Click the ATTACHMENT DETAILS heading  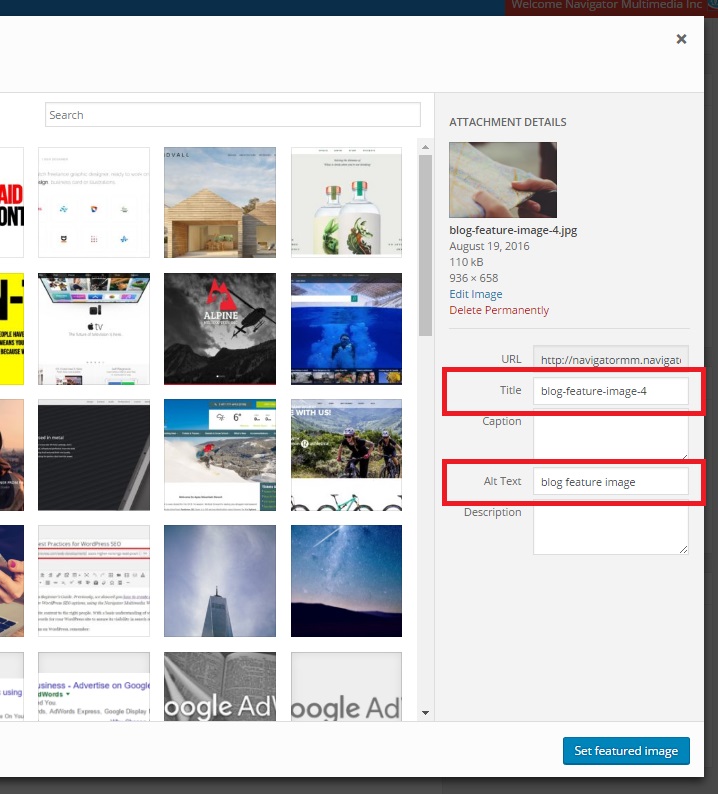click(507, 122)
